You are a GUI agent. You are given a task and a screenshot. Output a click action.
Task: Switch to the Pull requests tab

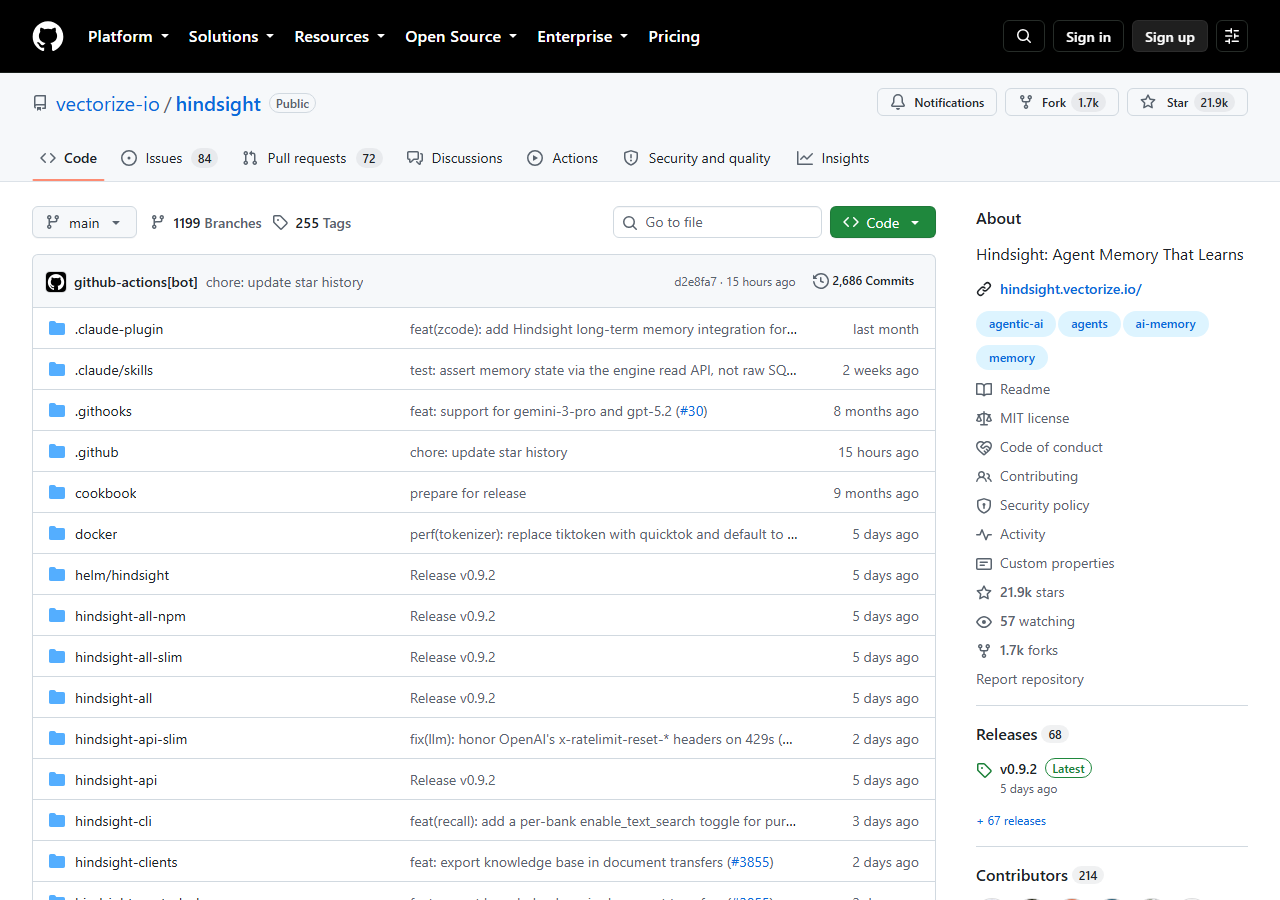(312, 158)
